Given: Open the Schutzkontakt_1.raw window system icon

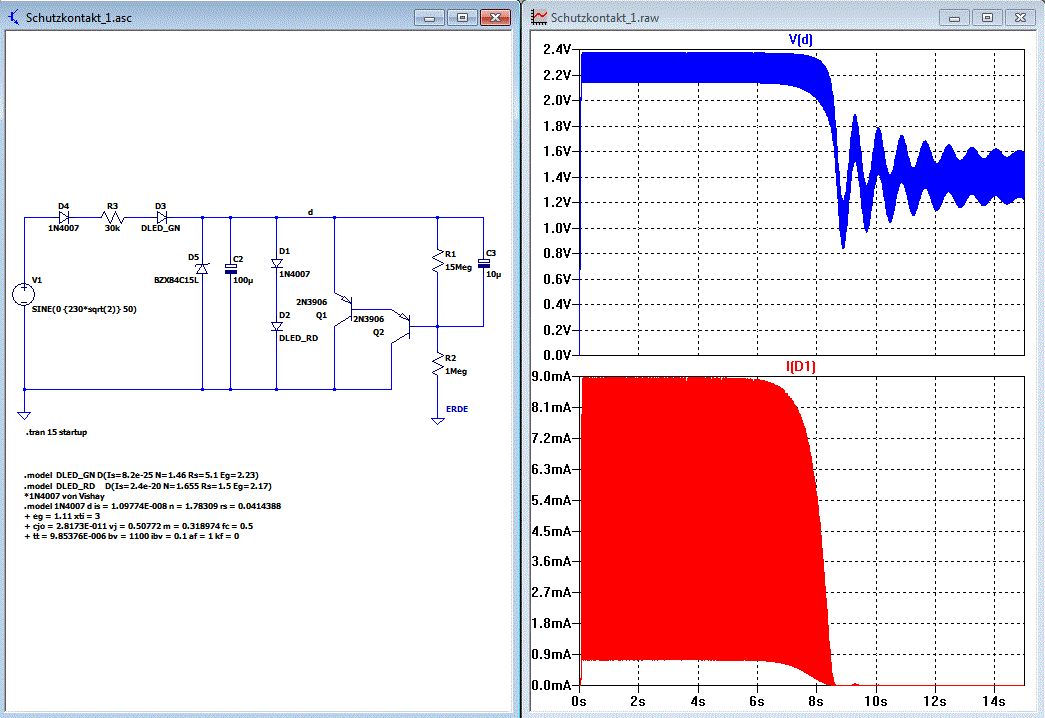Looking at the screenshot, I should tap(540, 17).
